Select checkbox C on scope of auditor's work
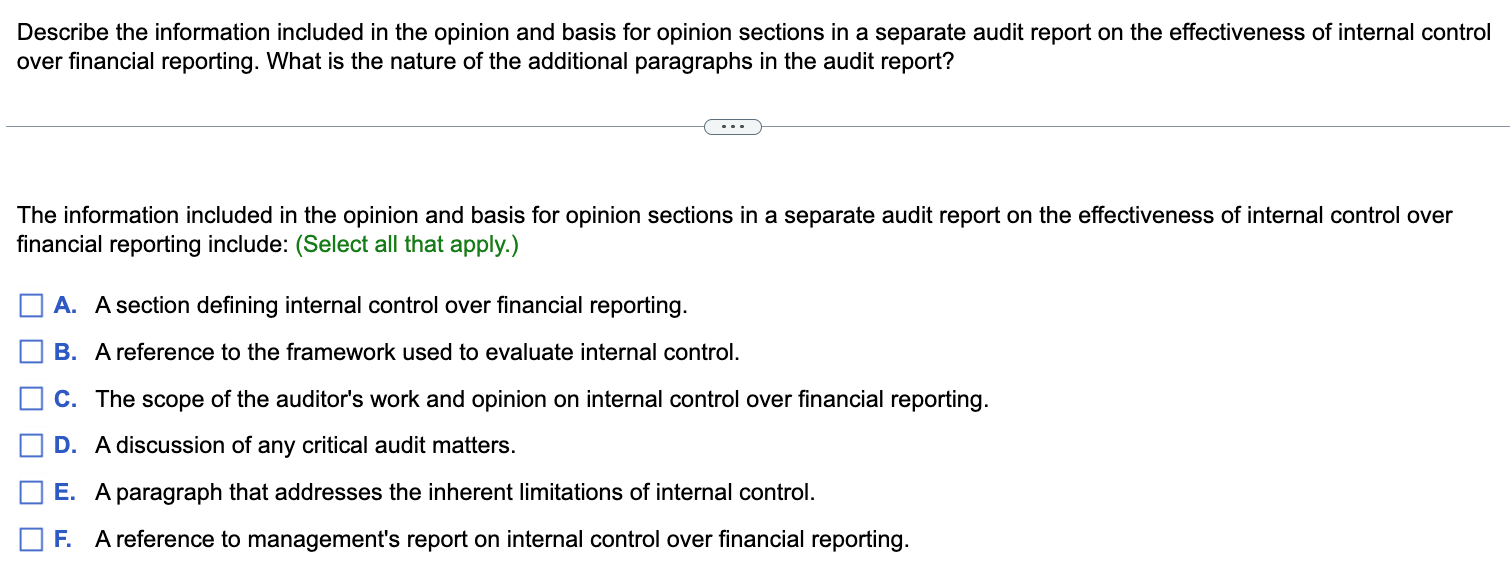 (31, 400)
